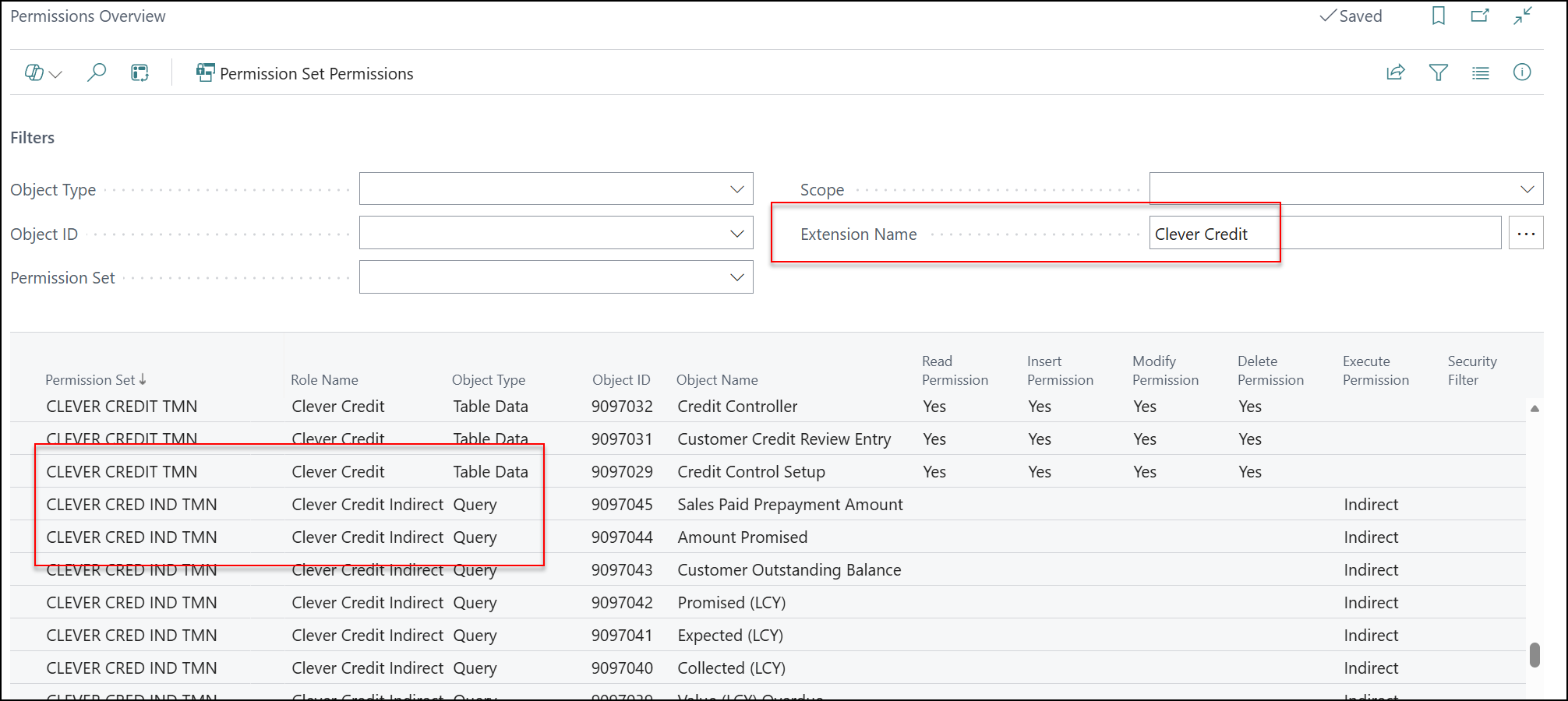Click the share icon

(1395, 72)
